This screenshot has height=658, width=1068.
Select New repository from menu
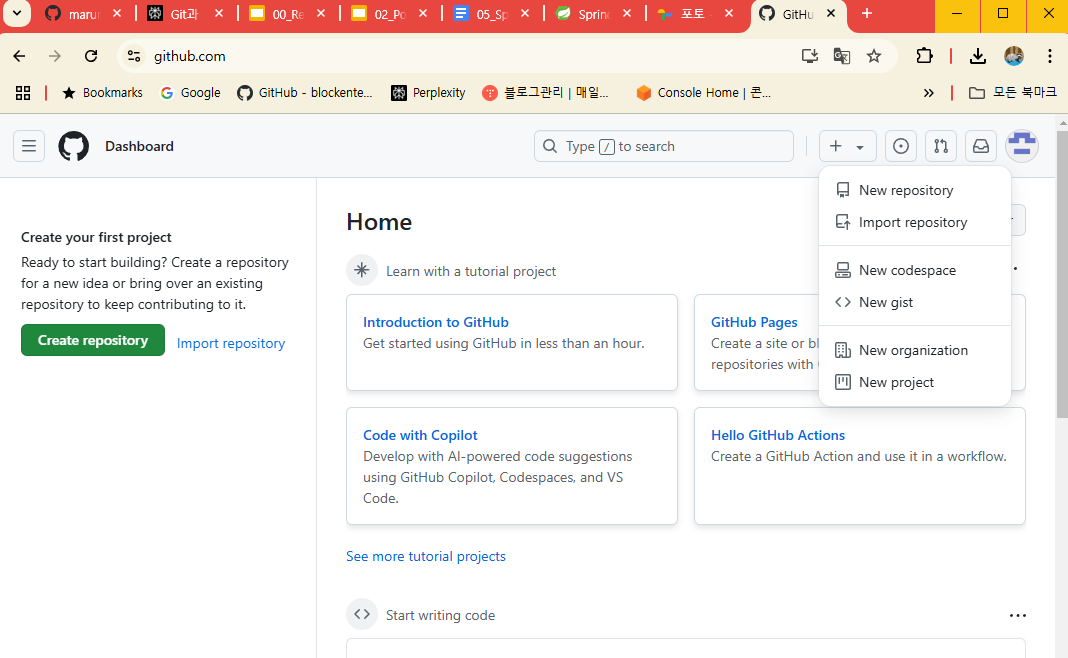point(915,190)
